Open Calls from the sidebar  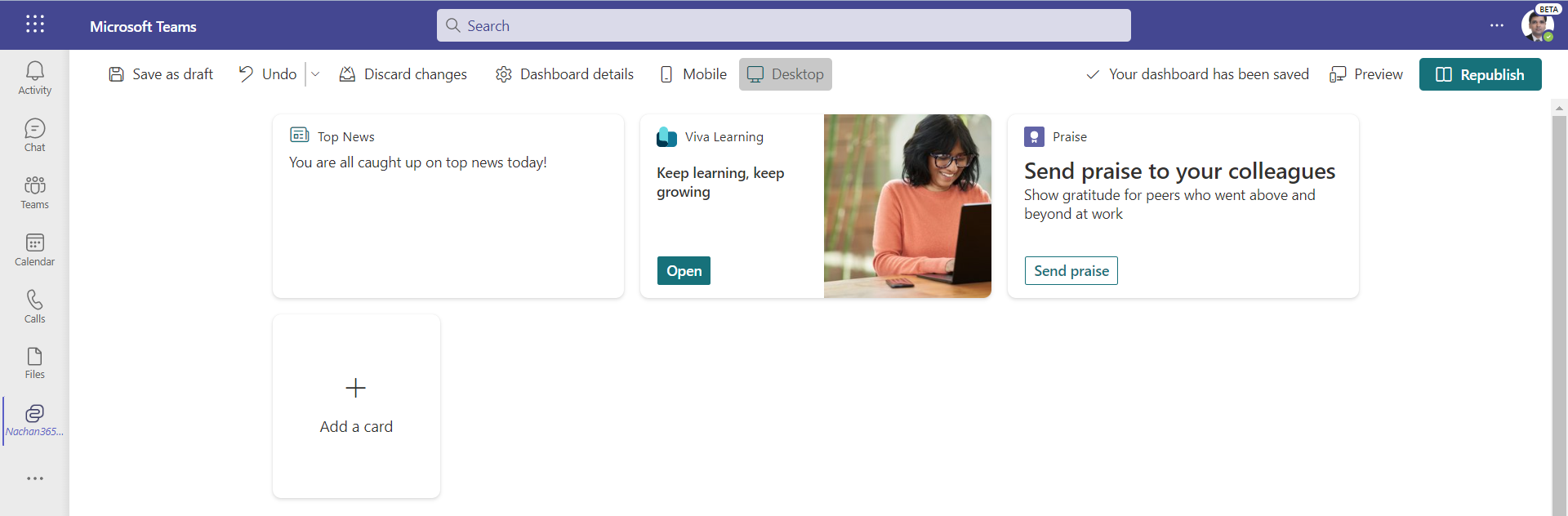point(34,306)
